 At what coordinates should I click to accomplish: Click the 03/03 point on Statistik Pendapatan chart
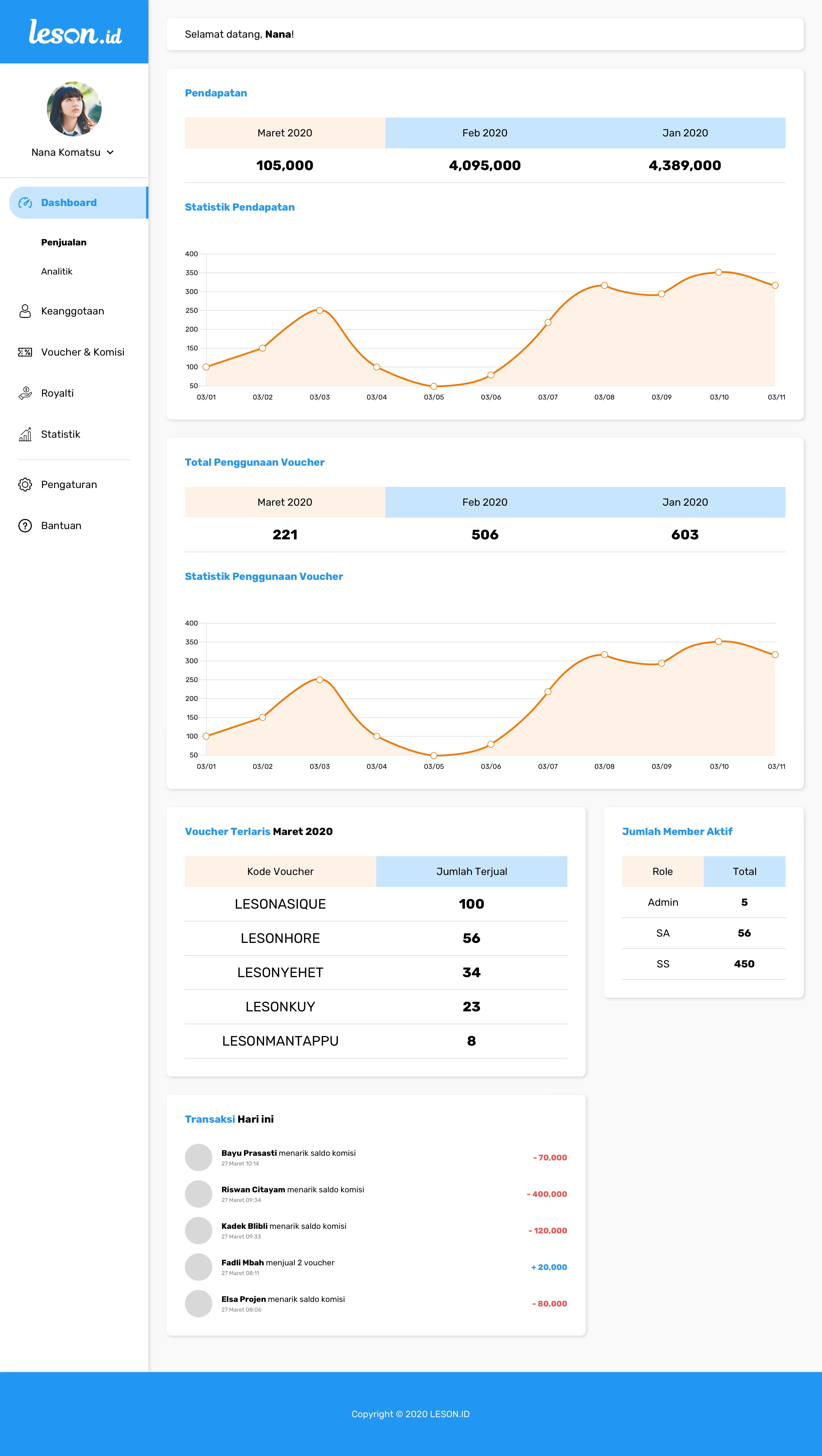point(319,310)
